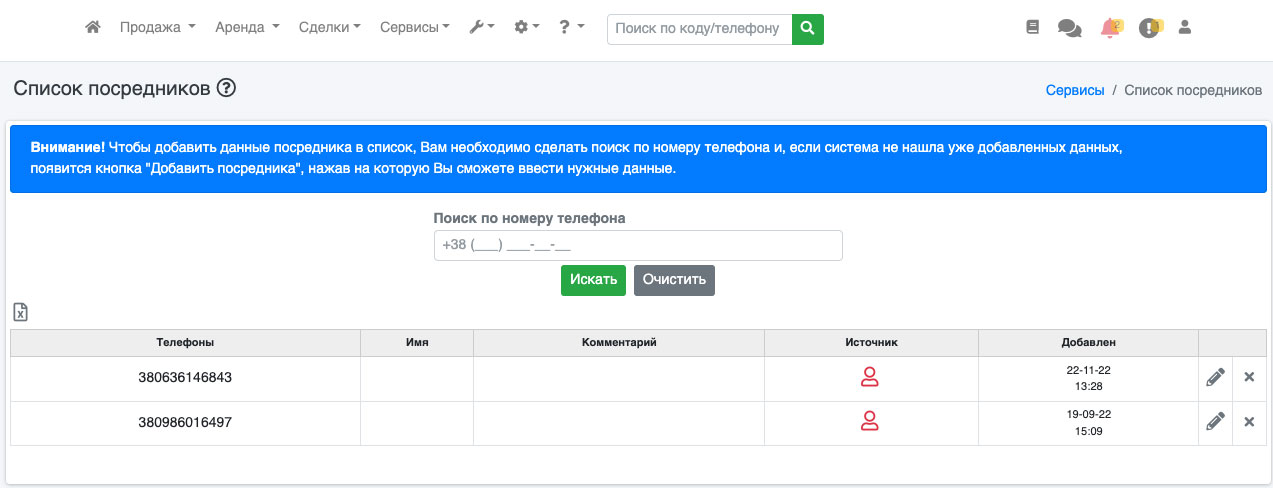Open the book documentation icon
This screenshot has width=1273, height=488.
pyautogui.click(x=1033, y=28)
